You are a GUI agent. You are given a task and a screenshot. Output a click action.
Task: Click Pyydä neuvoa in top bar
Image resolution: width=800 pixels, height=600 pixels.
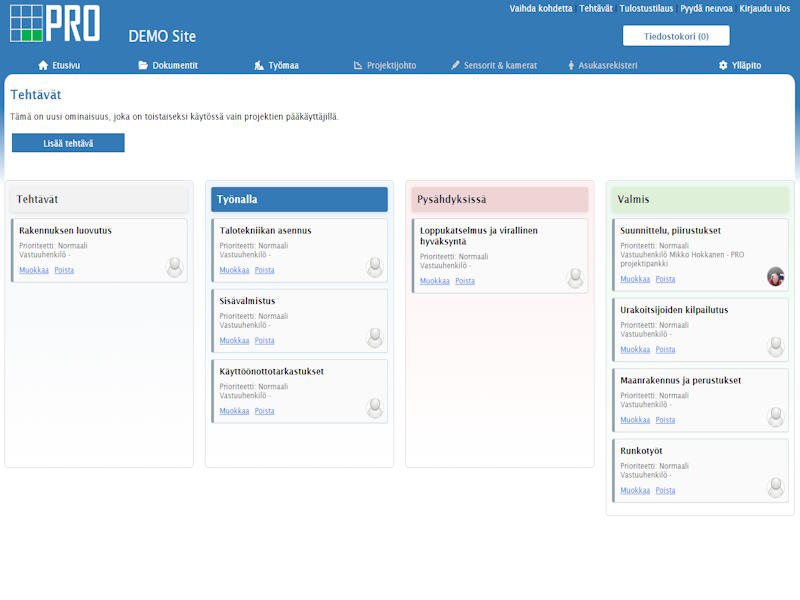coord(707,8)
